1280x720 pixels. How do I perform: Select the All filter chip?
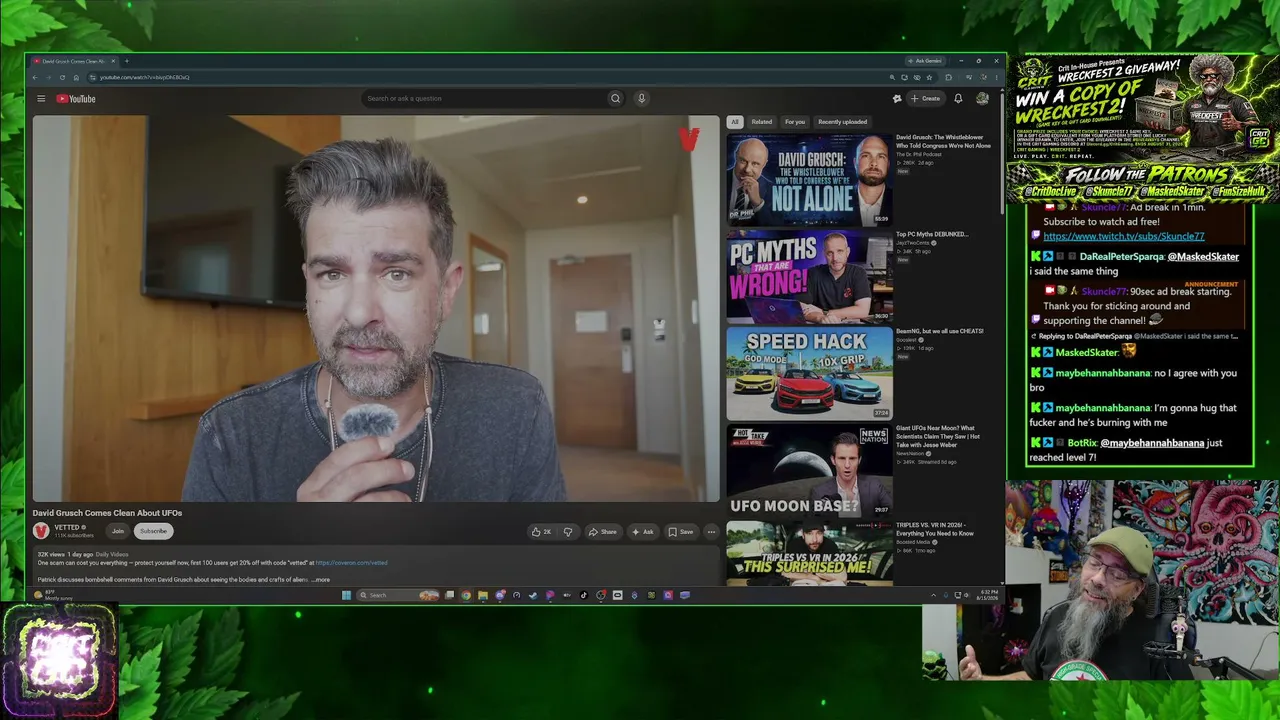coord(734,122)
